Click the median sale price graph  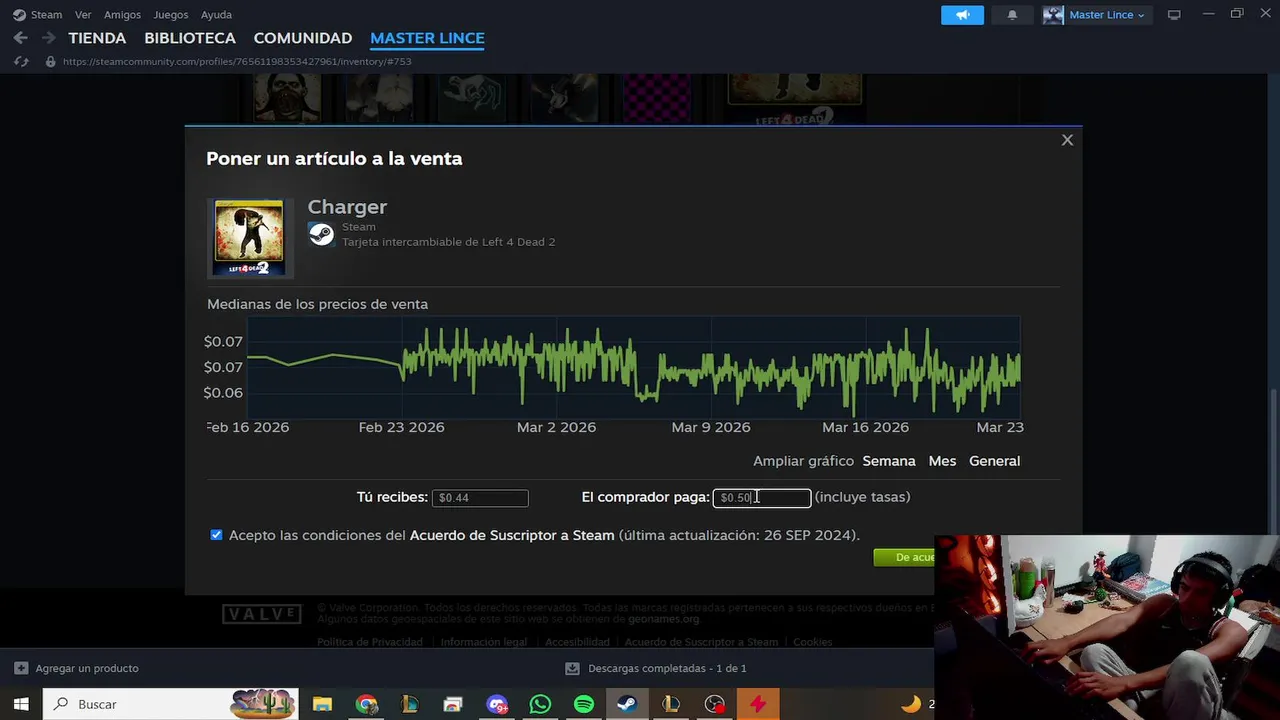tap(633, 367)
